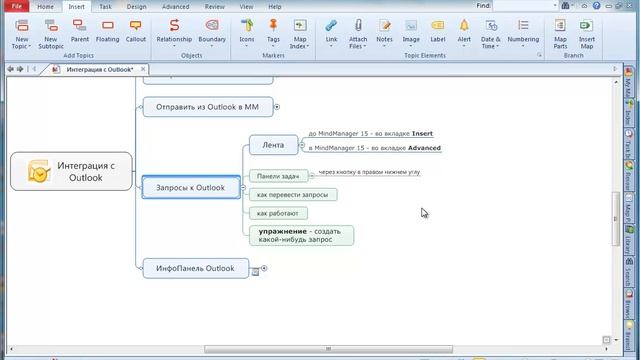640x360 pixels.
Task: Click the vertical scrollbar thumb
Action: click(615, 219)
